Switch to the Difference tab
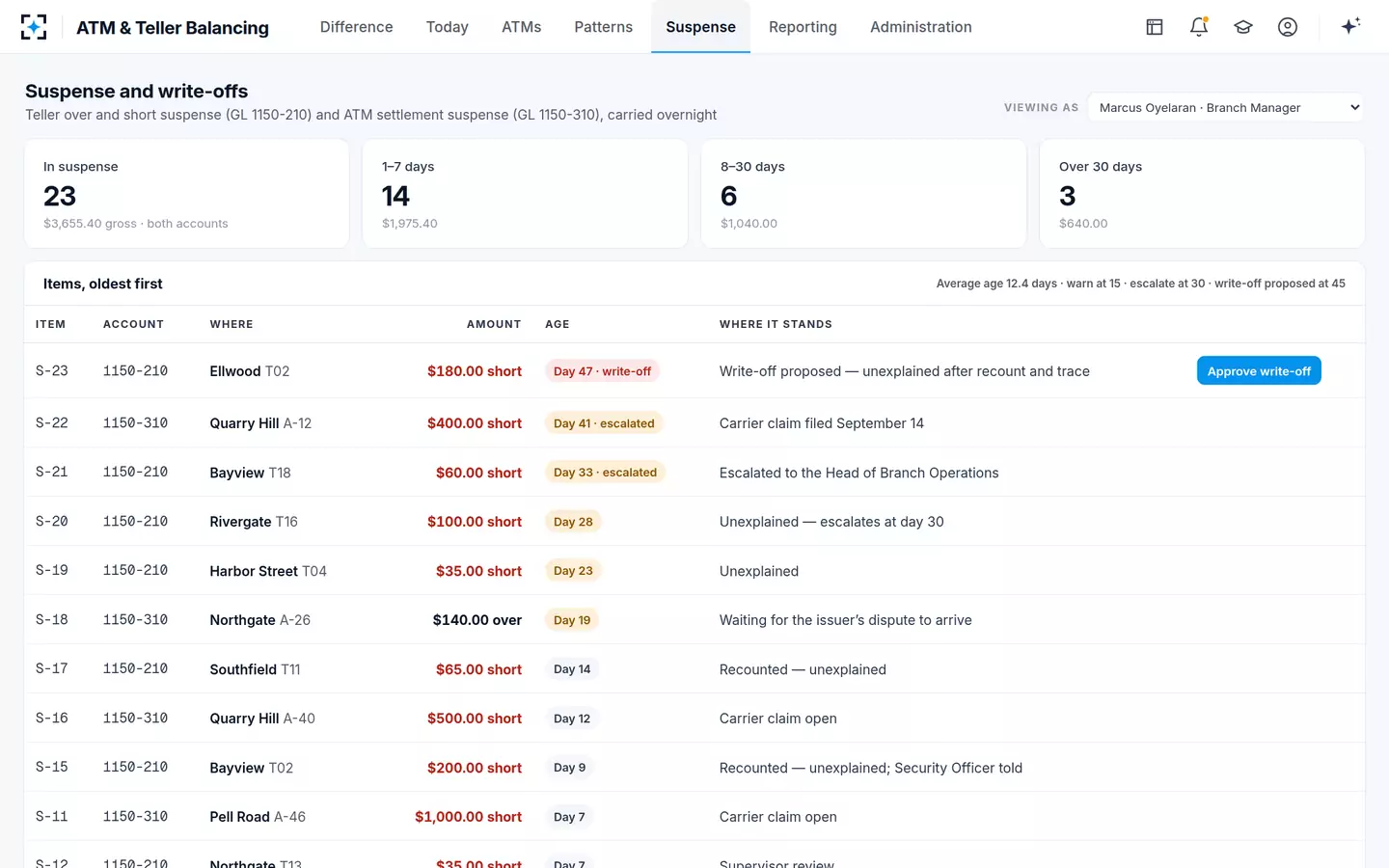Viewport: 1389px width, 868px height. point(356,27)
